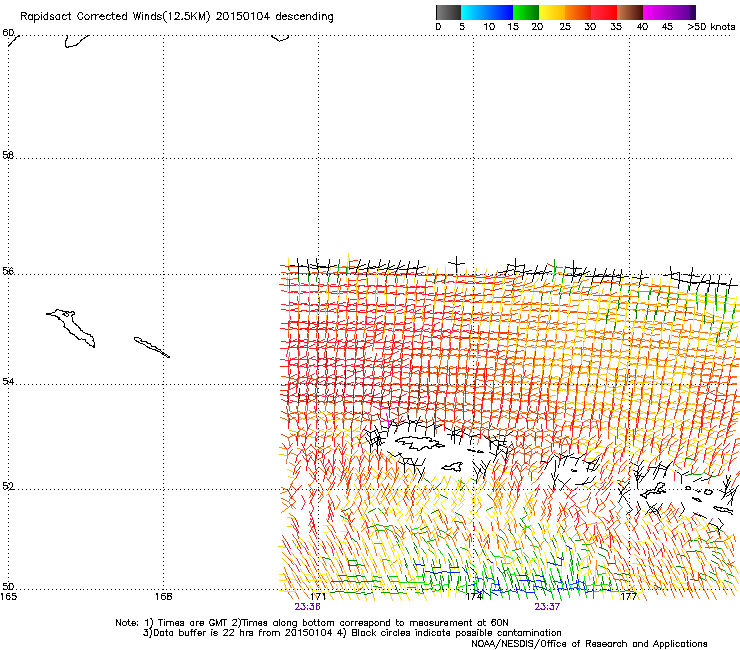
Task: Click the legend tick label 45
Action: (667, 27)
